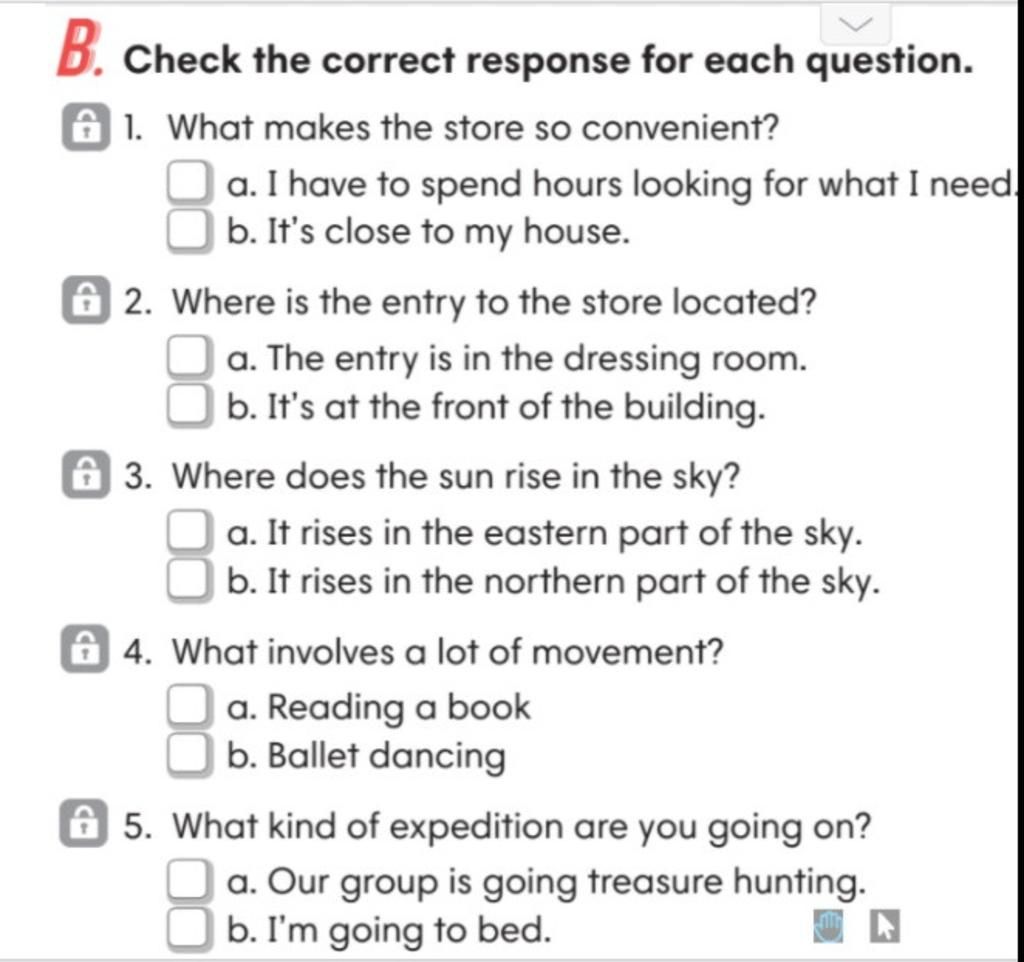Tick "It's at the front of the building"
The image size is (1024, 962).
[x=188, y=406]
